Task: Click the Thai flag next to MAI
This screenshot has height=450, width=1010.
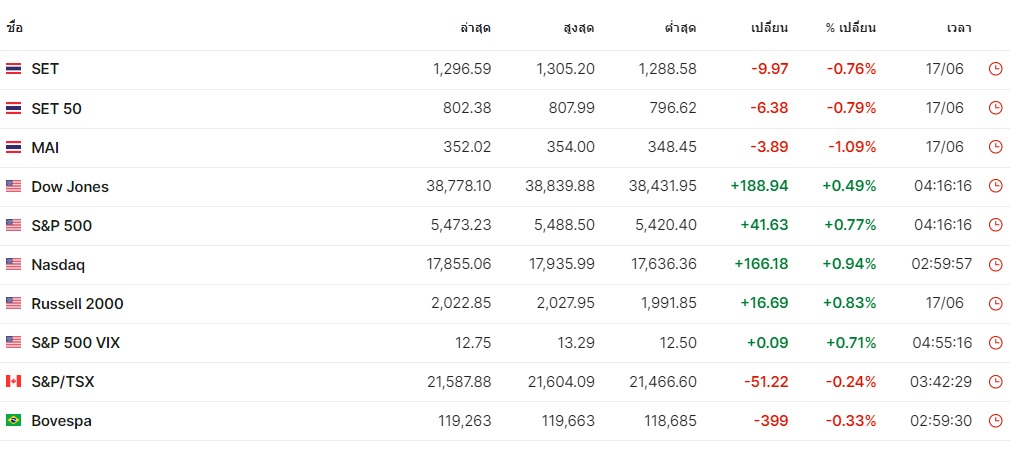Action: [x=13, y=147]
